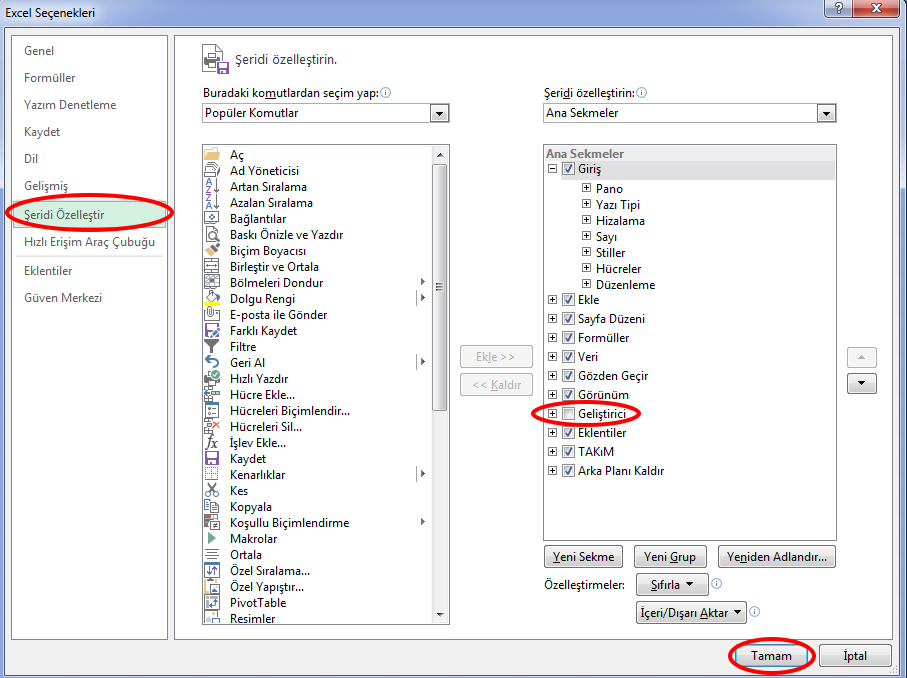This screenshot has height=678, width=907.
Task: Select the İşlev Ekle fx icon
Action: coord(212,443)
